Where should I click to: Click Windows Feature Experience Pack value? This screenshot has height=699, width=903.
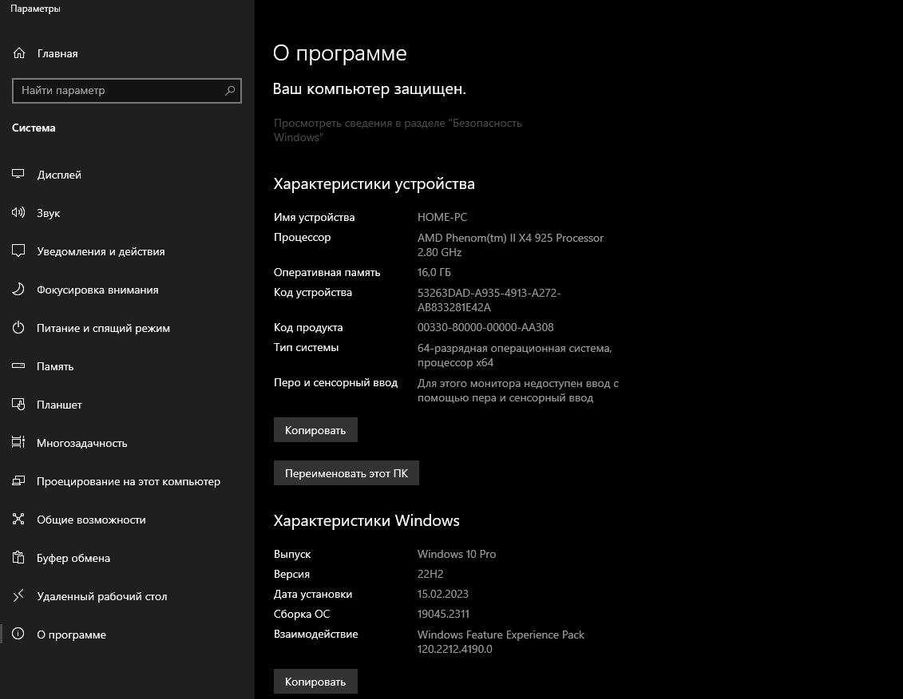coord(500,641)
